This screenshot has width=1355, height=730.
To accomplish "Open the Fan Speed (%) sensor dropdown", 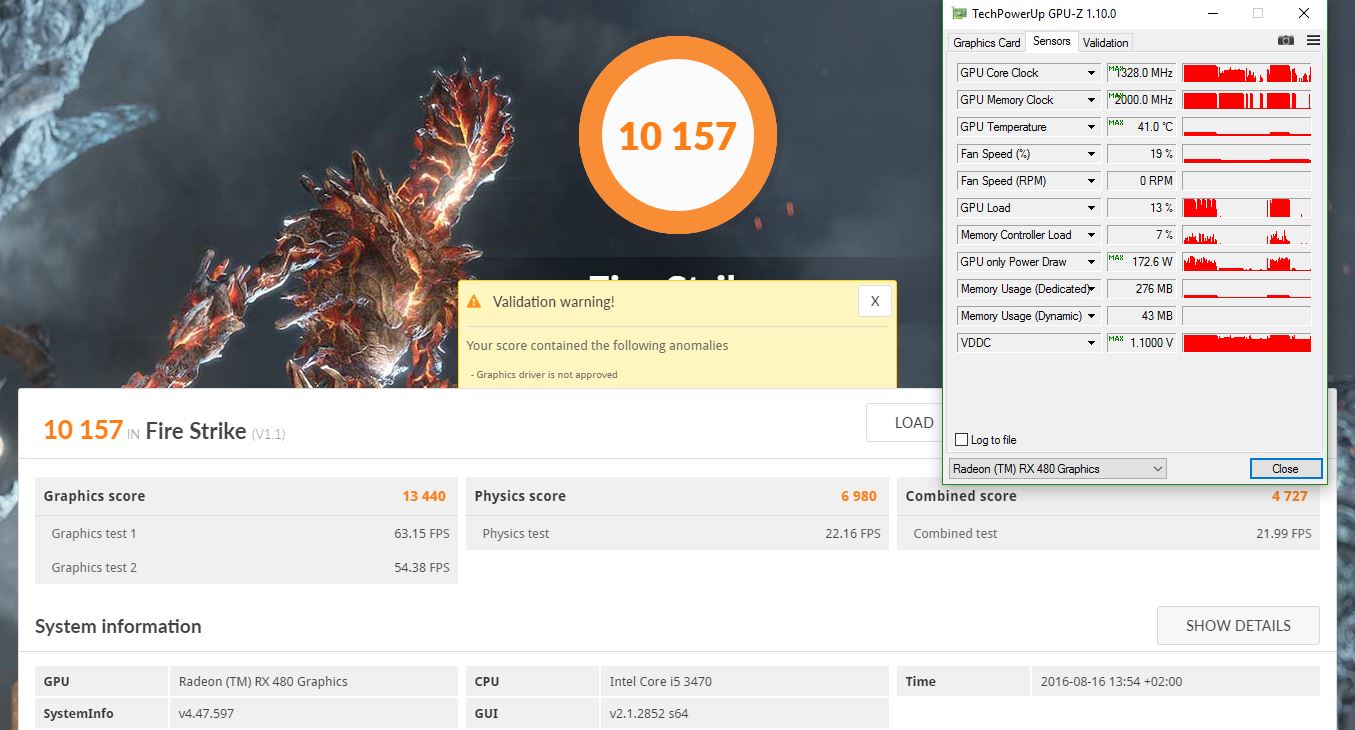I will 1092,154.
